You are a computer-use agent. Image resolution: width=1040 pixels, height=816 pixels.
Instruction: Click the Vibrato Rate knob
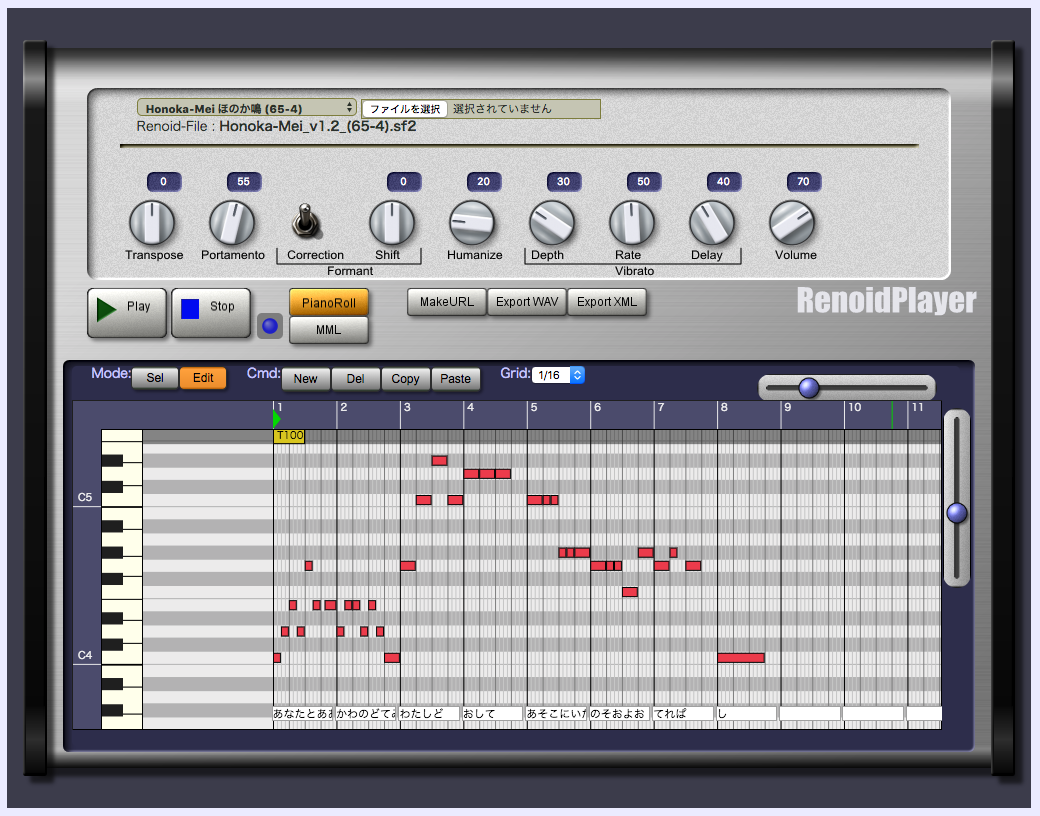tap(632, 224)
